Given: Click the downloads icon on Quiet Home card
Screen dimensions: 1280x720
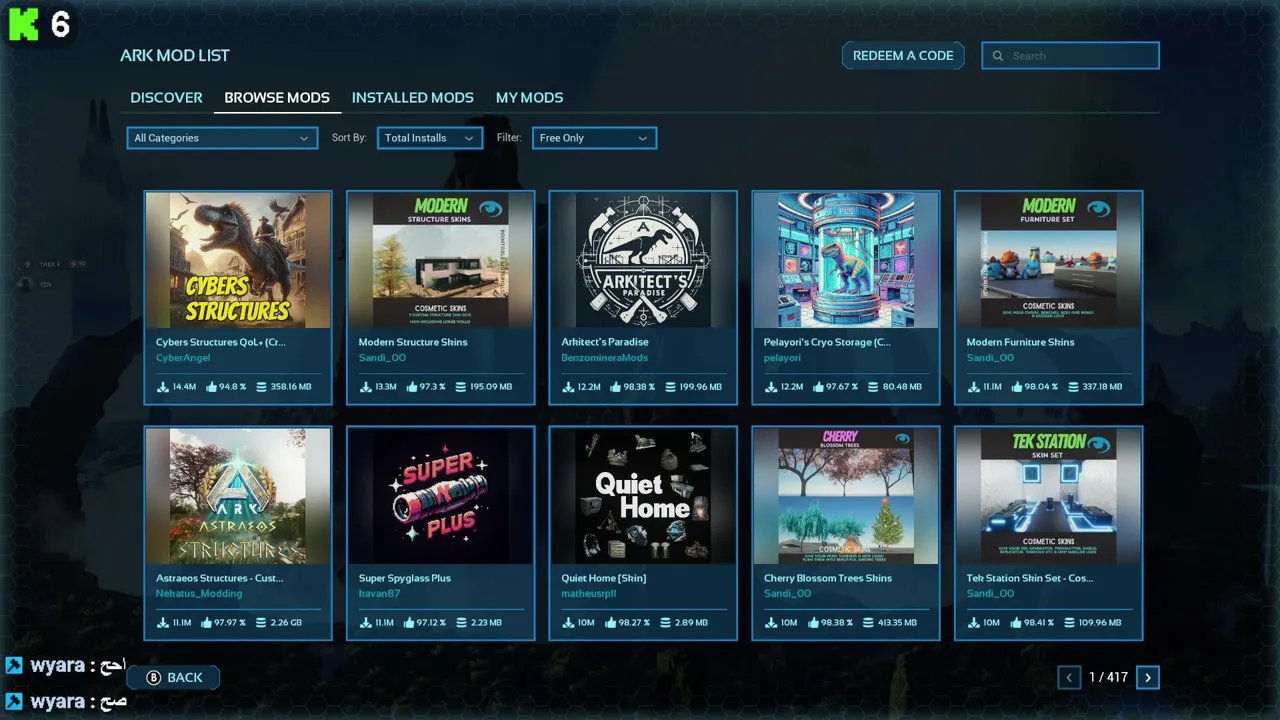Looking at the screenshot, I should (x=568, y=623).
